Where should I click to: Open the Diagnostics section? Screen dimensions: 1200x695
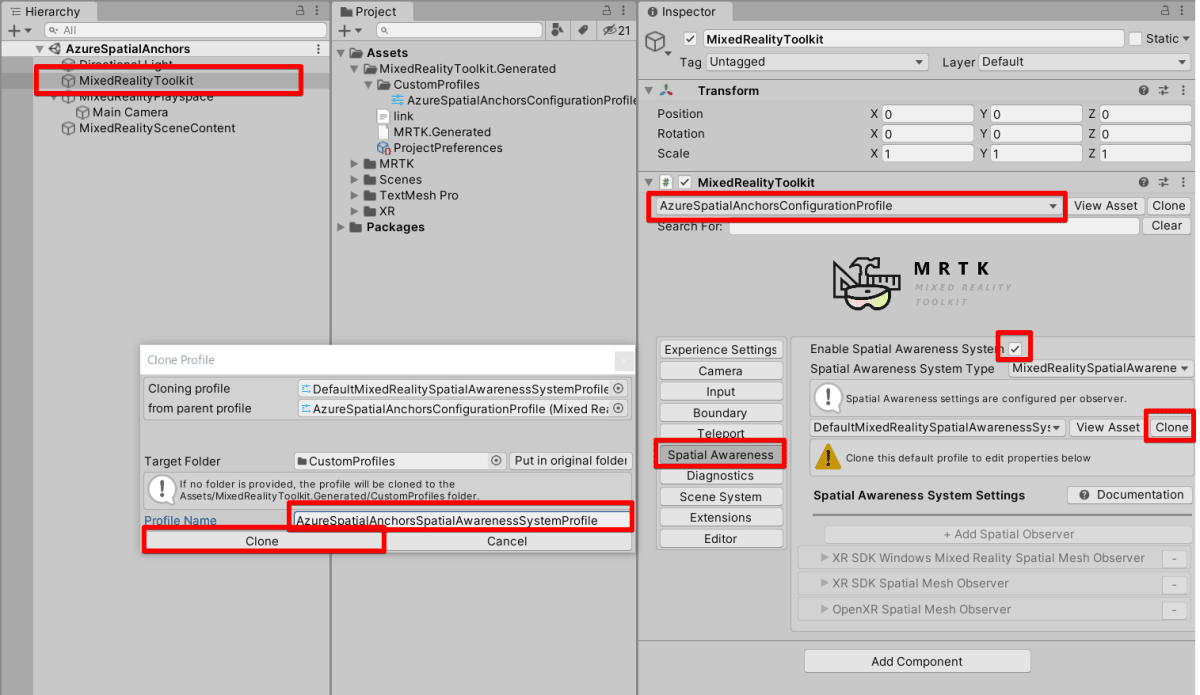(720, 476)
